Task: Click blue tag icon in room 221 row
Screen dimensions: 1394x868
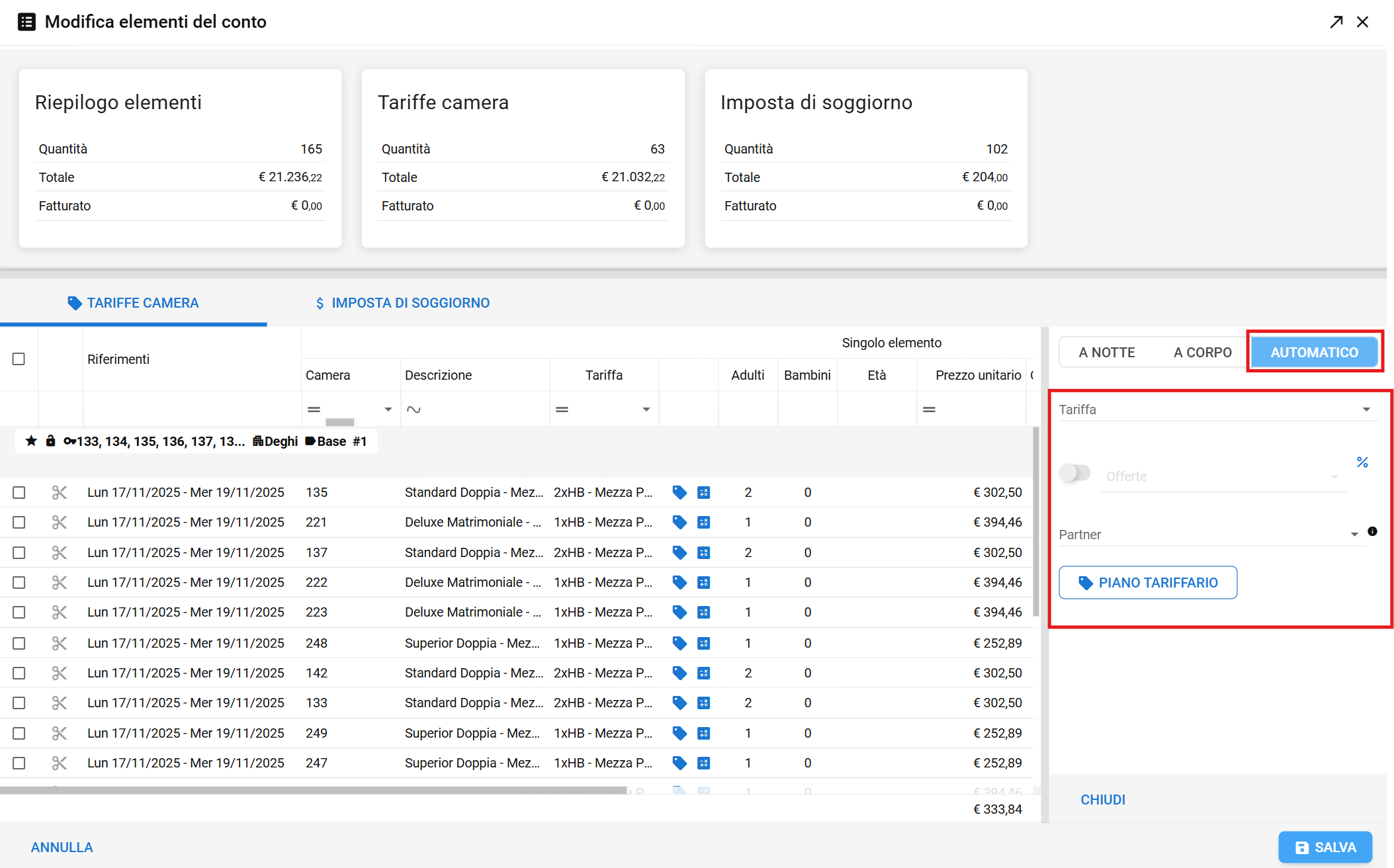Action: (679, 522)
